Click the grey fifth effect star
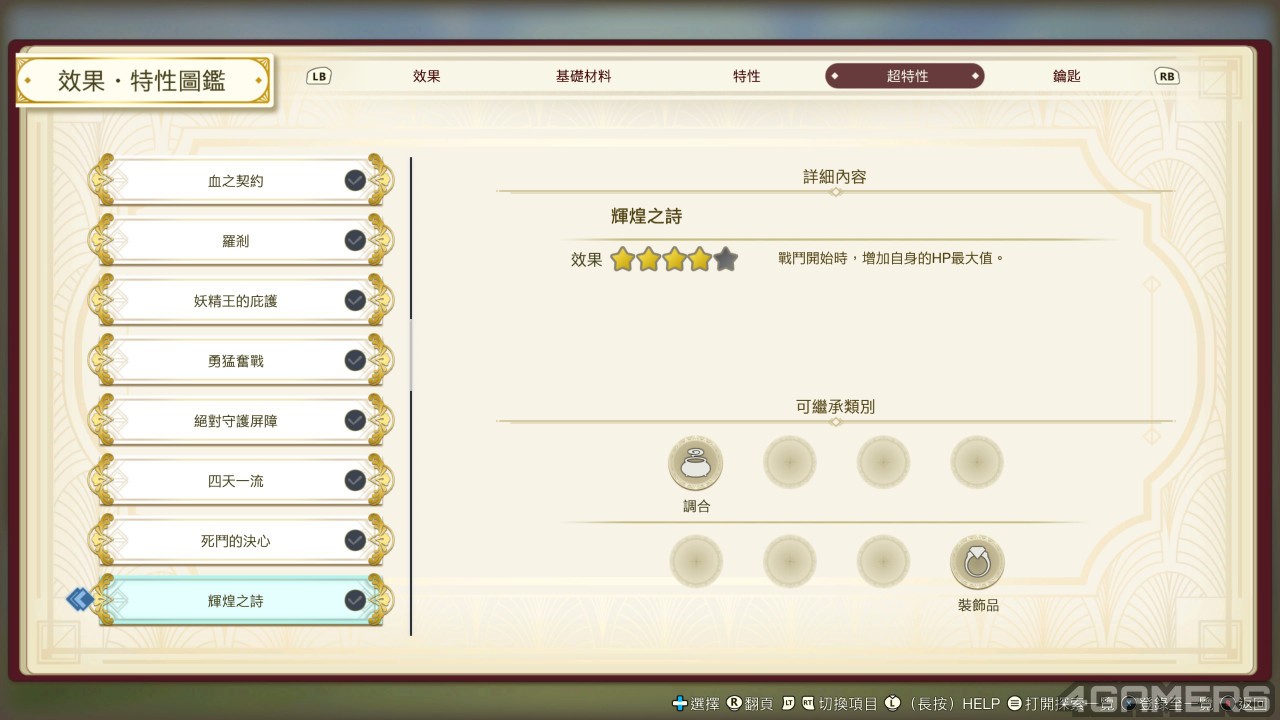 726,260
